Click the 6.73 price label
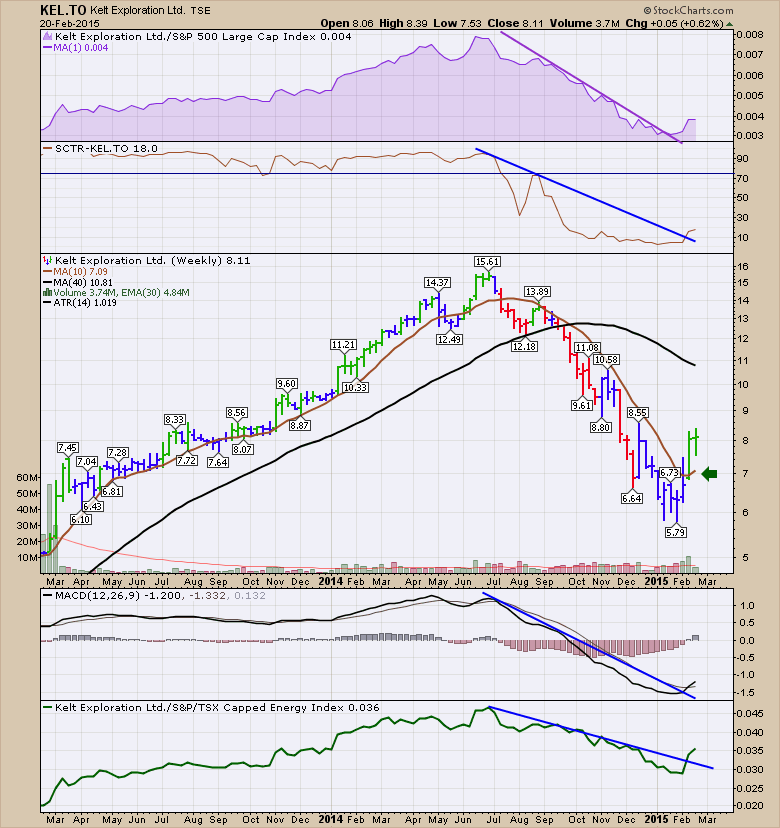 click(x=669, y=473)
